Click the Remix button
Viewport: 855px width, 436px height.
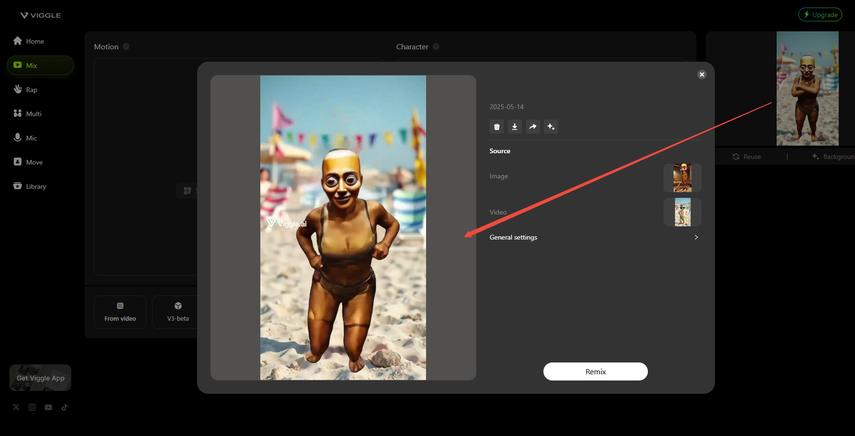[595, 372]
